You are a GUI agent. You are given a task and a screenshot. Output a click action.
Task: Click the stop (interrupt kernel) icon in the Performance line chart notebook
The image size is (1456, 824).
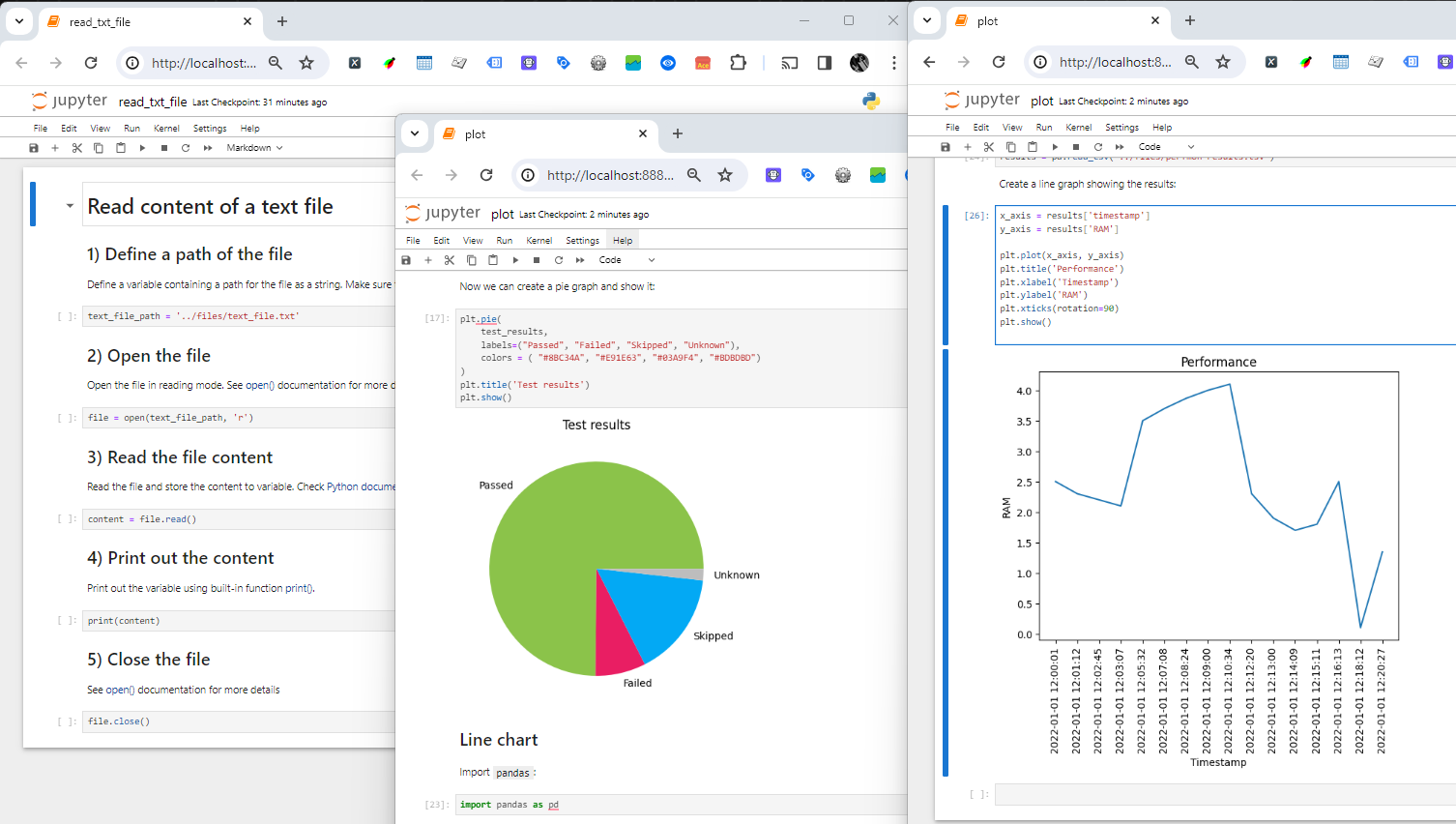[x=1076, y=147]
